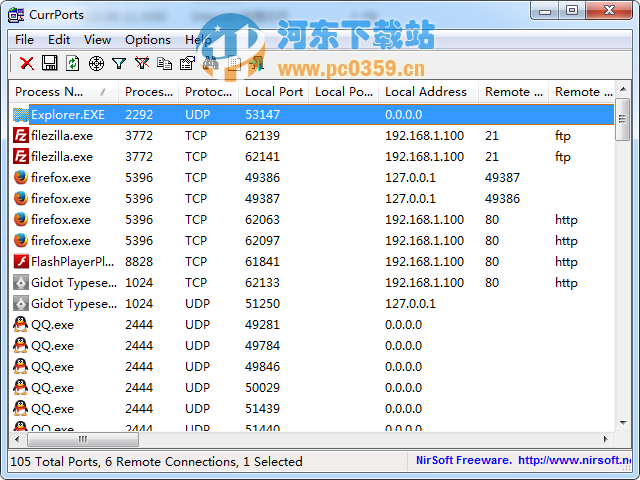Click the copy selected items icon
Image resolution: width=640 pixels, height=480 pixels.
pyautogui.click(x=164, y=63)
